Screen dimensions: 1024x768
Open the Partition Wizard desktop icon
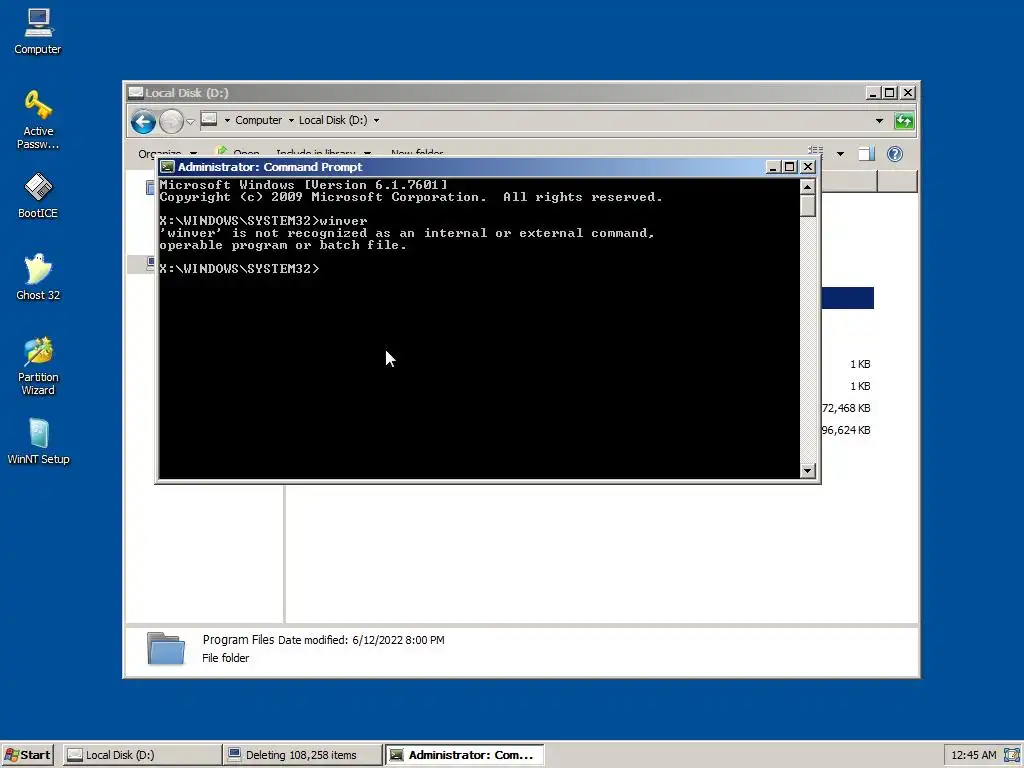38,366
